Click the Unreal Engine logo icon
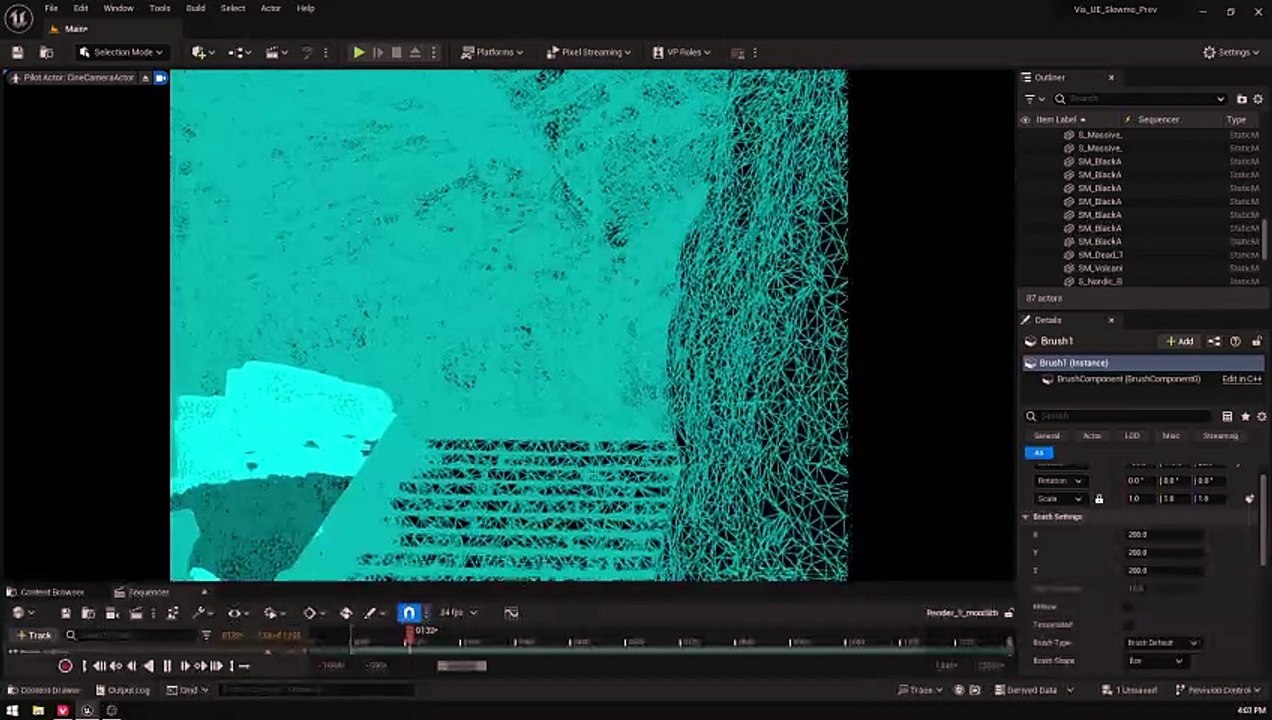The image size is (1272, 720). [18, 17]
